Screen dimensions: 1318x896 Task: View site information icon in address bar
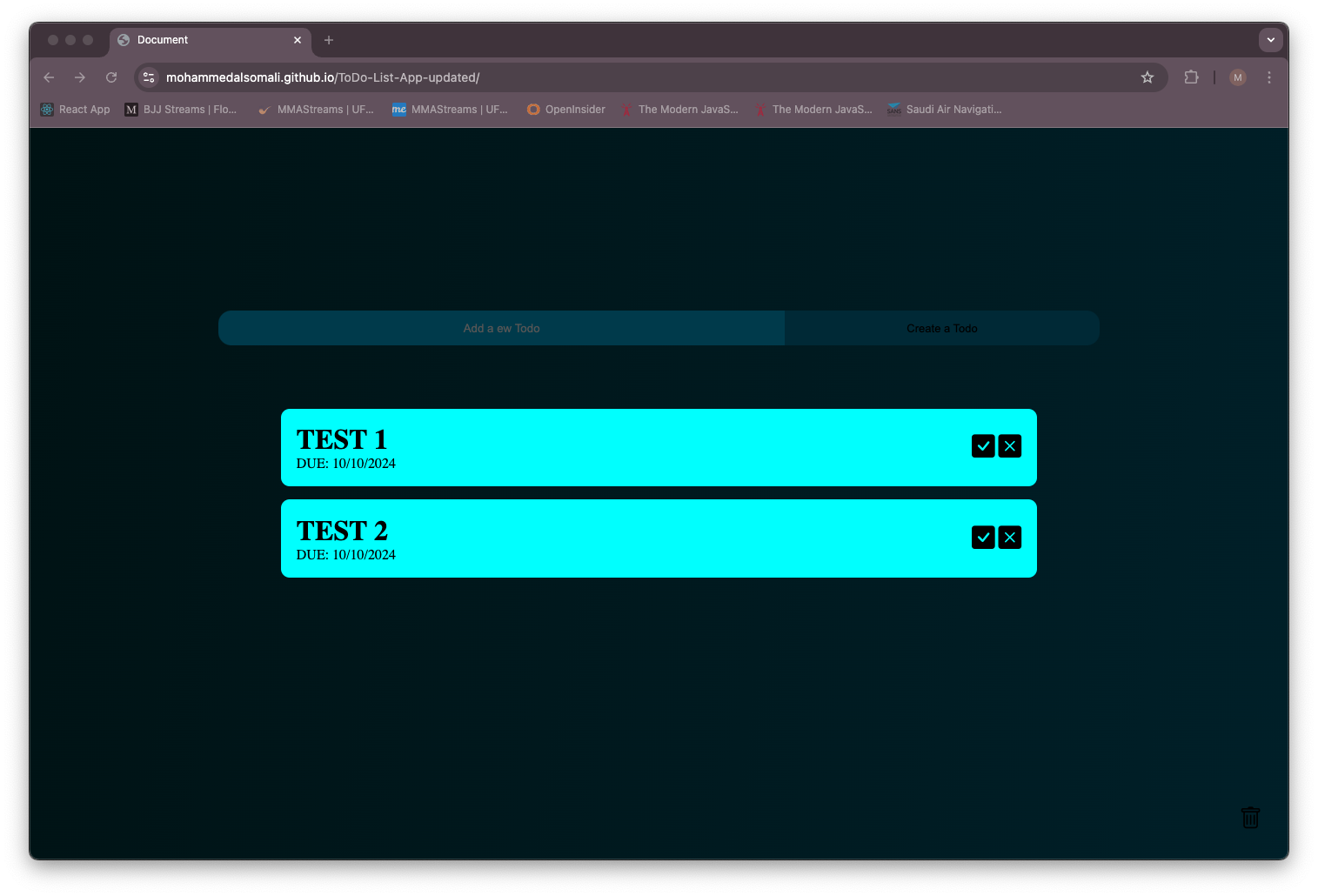click(149, 77)
